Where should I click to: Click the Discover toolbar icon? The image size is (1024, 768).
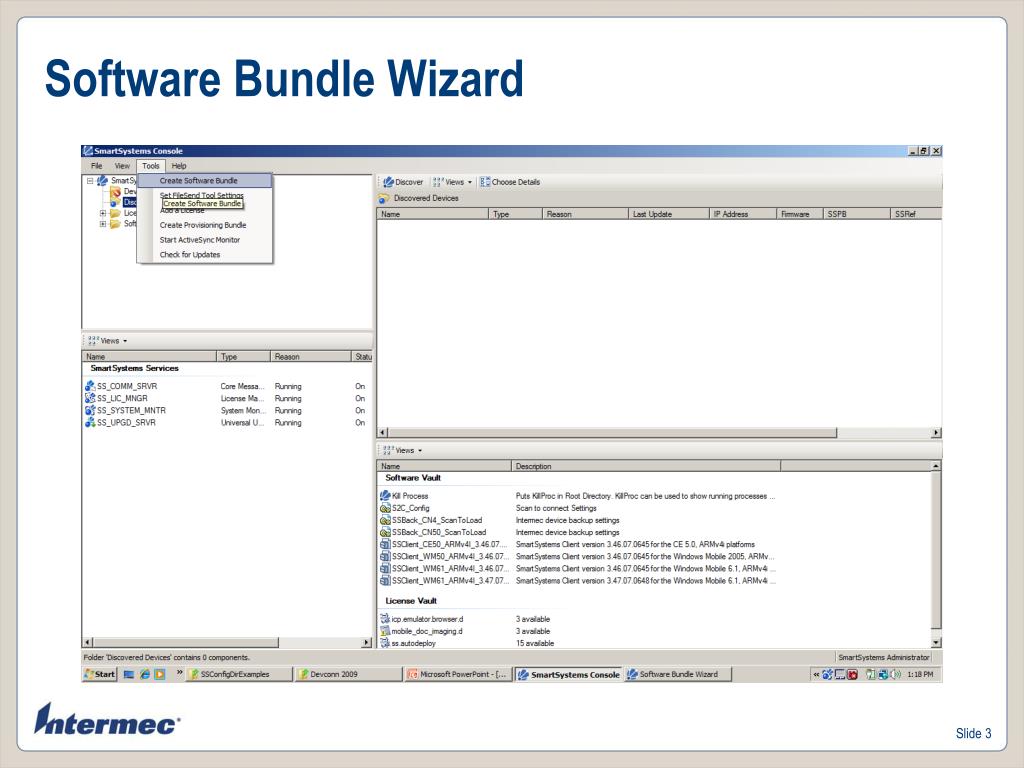[388, 182]
